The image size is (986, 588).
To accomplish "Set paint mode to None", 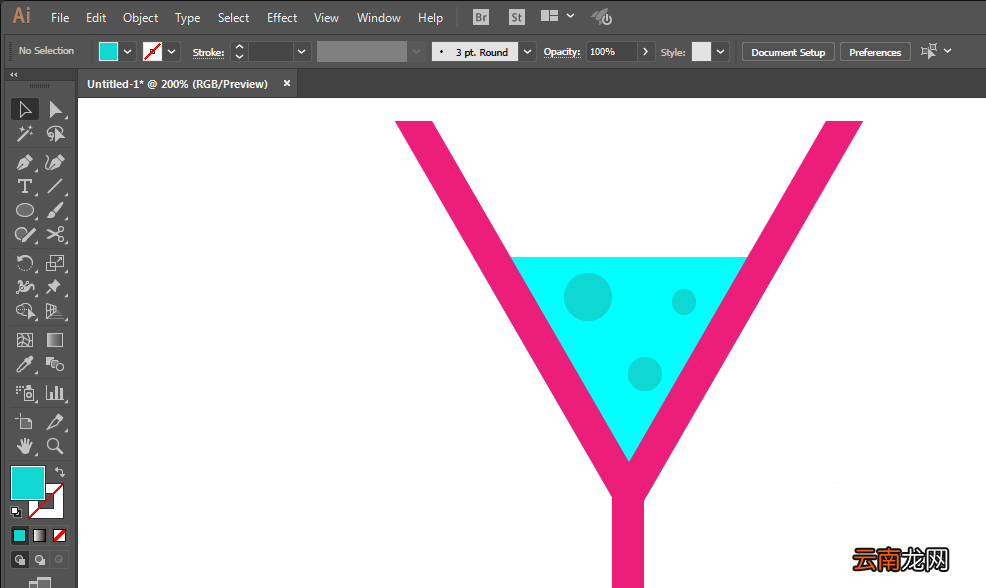I will click(x=60, y=535).
